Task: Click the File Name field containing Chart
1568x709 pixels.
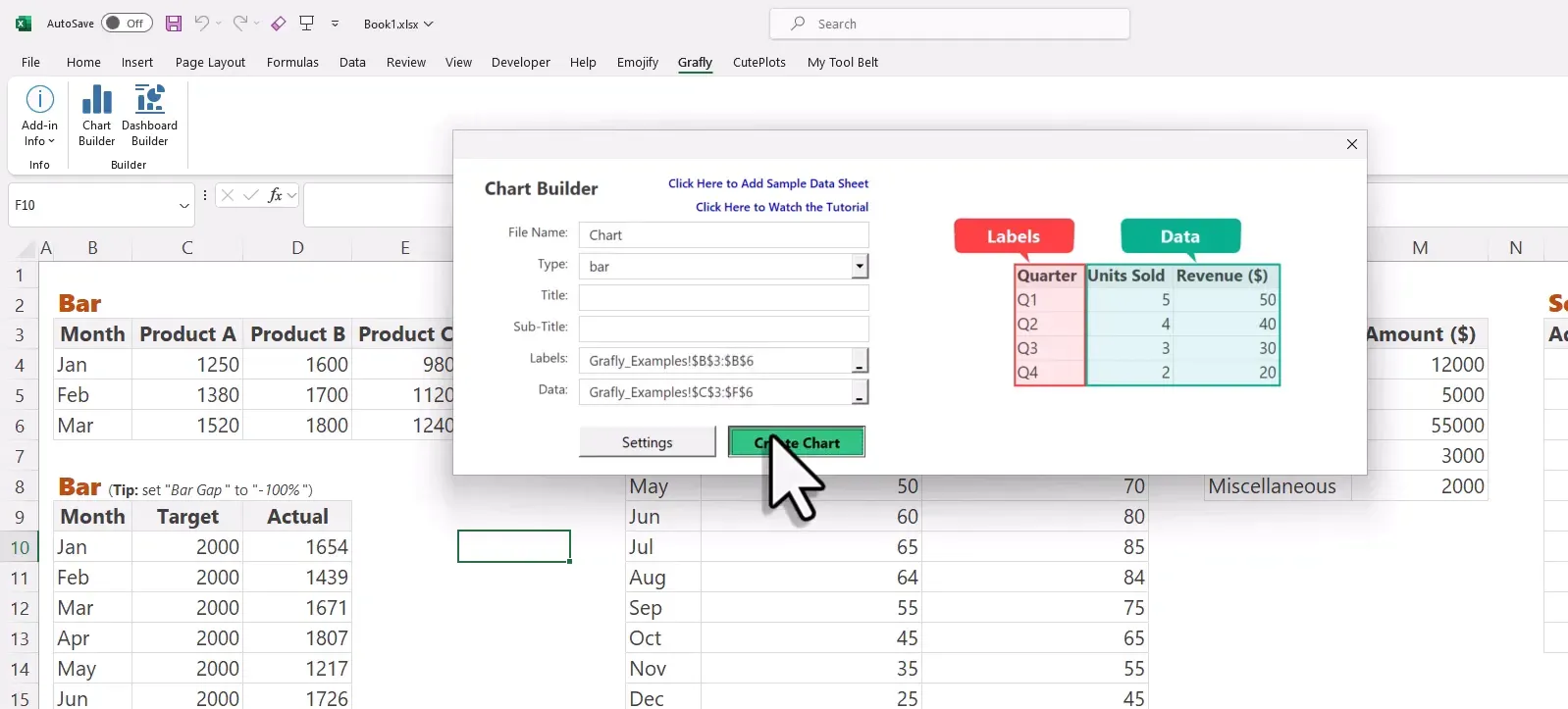Action: [x=724, y=235]
